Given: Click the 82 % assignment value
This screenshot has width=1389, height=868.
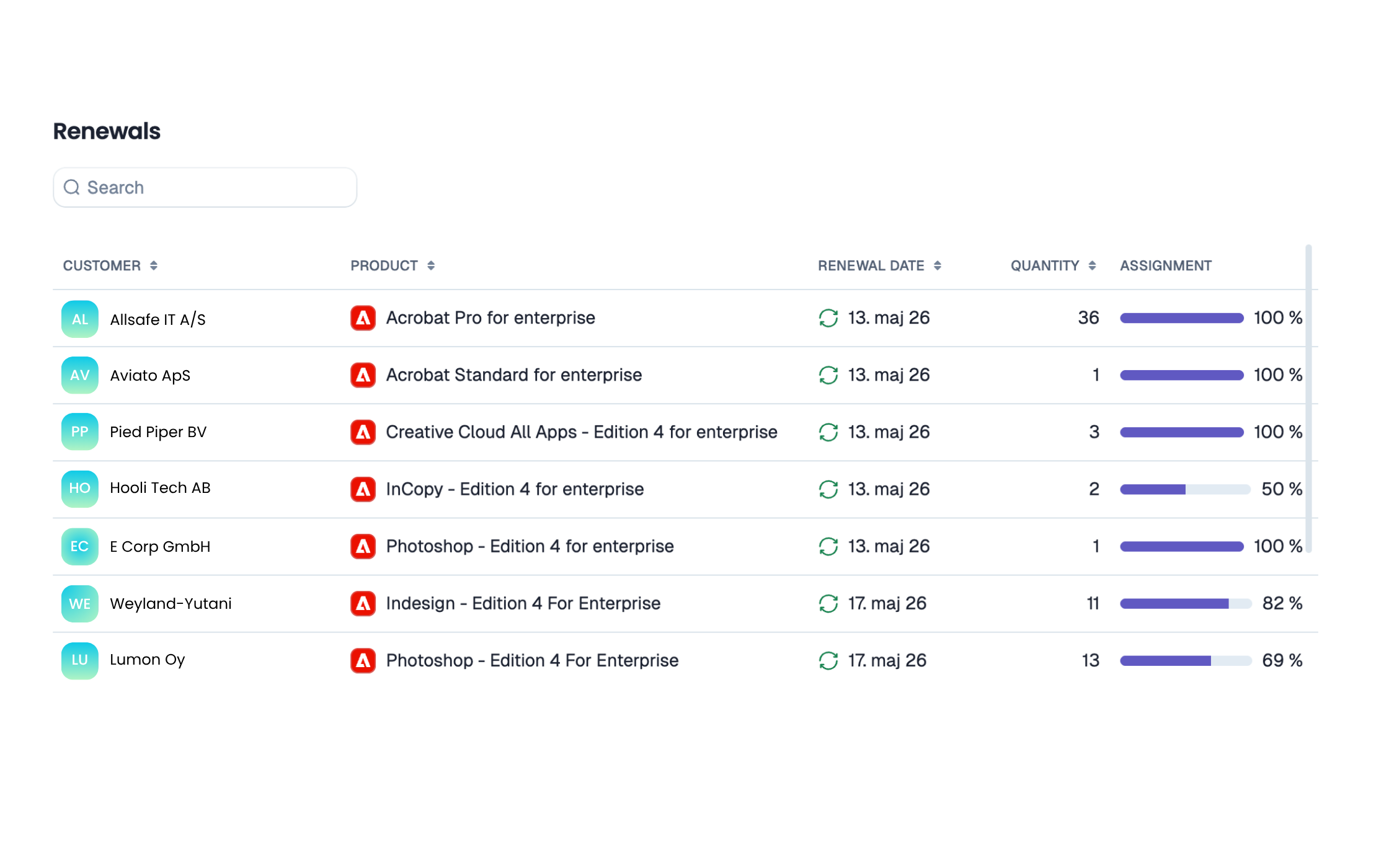Looking at the screenshot, I should [1282, 603].
